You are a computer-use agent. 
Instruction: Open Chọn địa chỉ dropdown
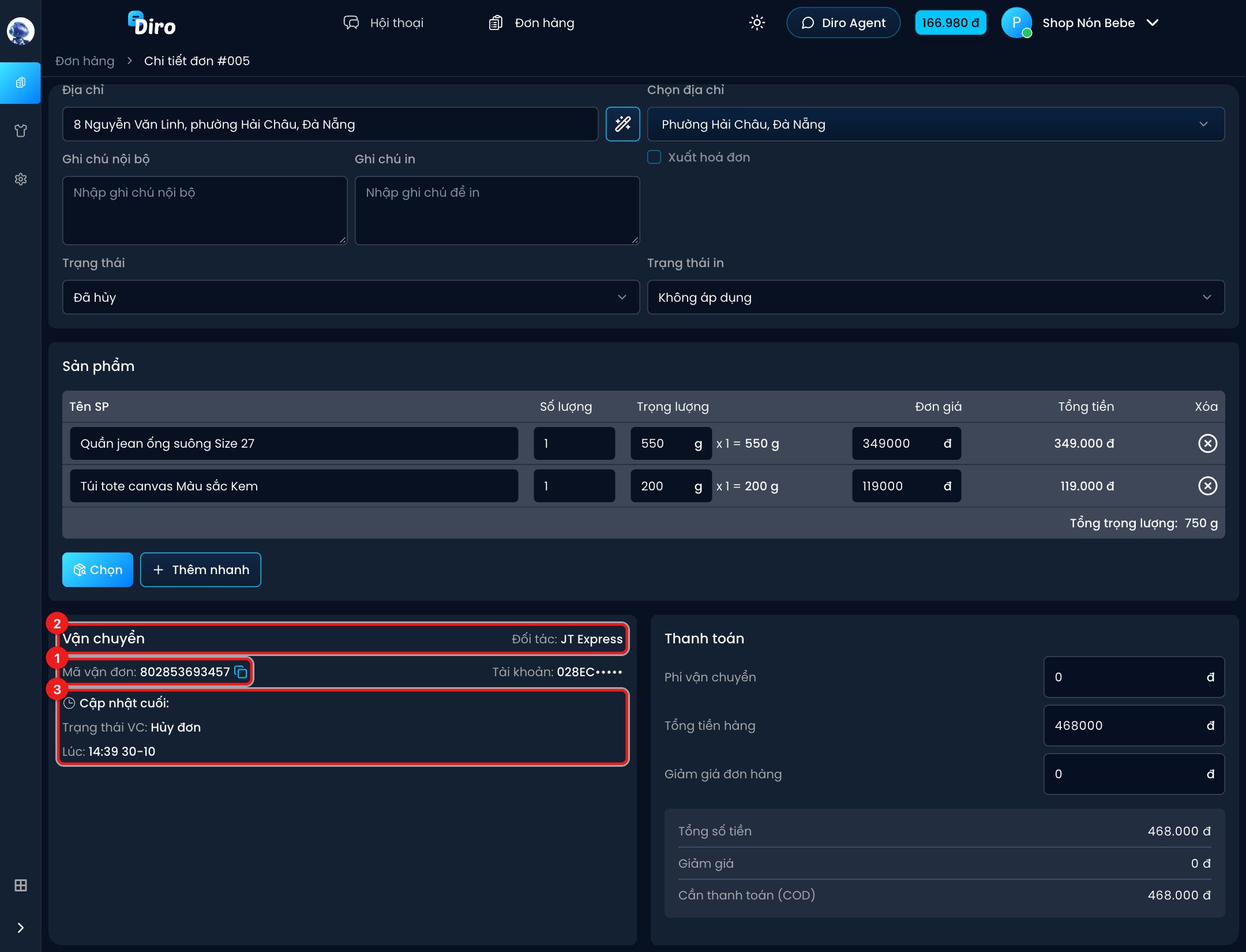click(x=936, y=124)
